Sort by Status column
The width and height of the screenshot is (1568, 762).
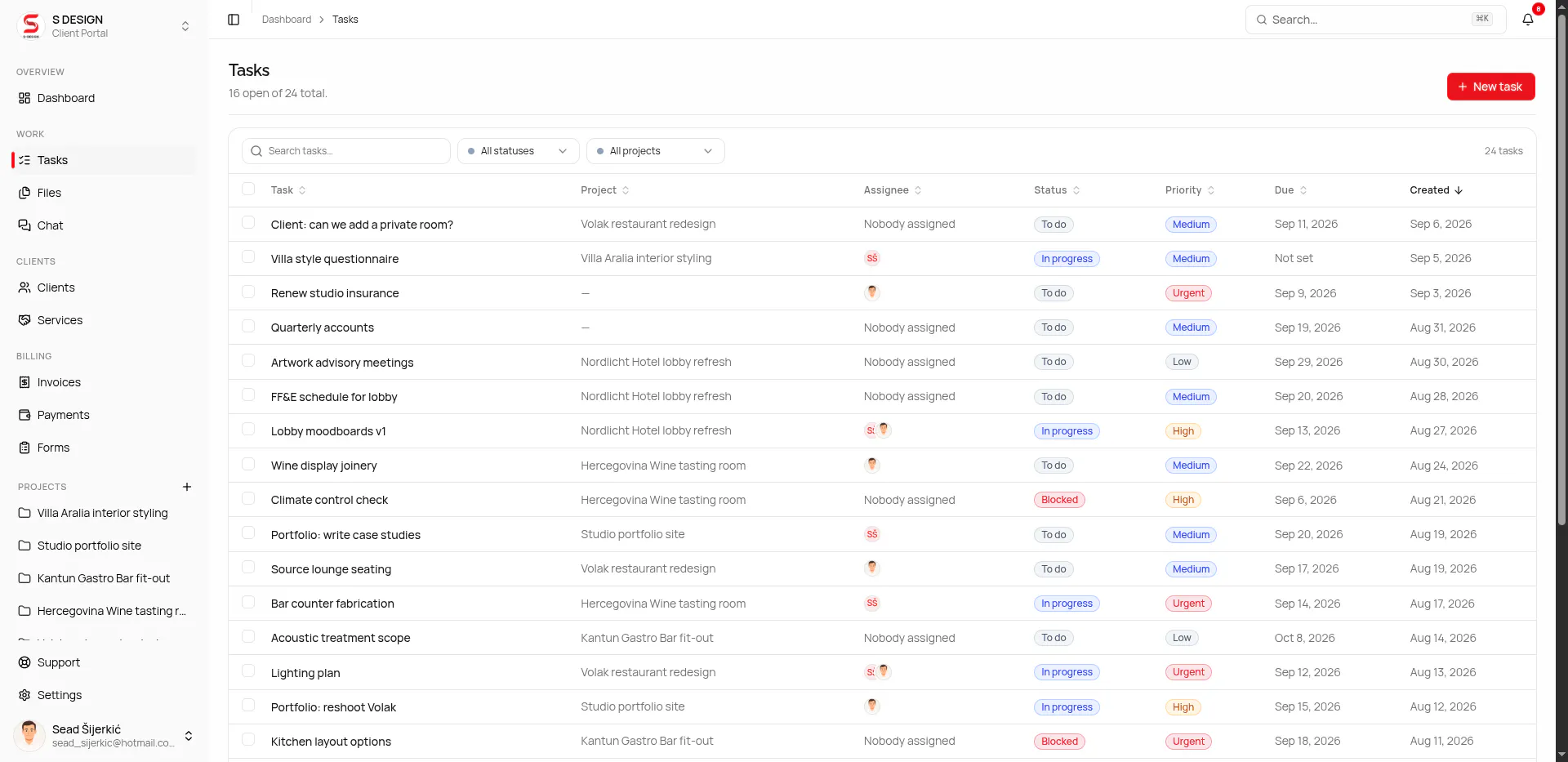1057,190
